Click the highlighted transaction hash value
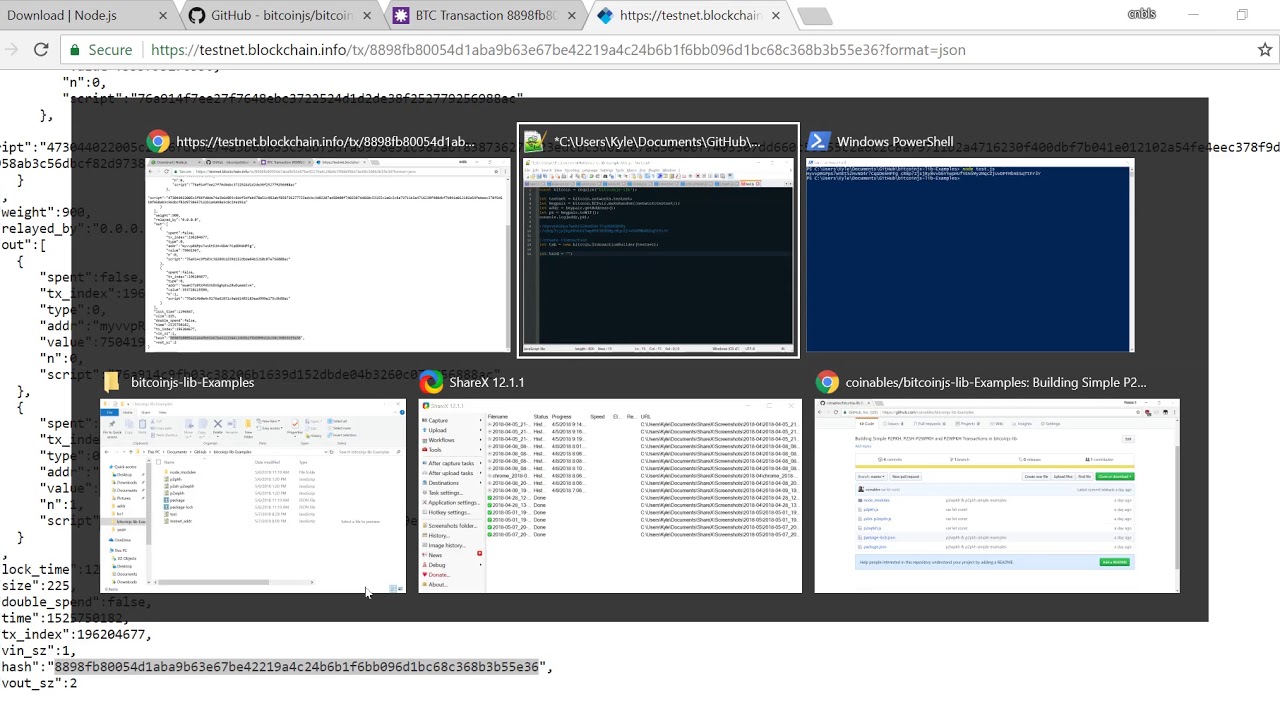 (297, 667)
